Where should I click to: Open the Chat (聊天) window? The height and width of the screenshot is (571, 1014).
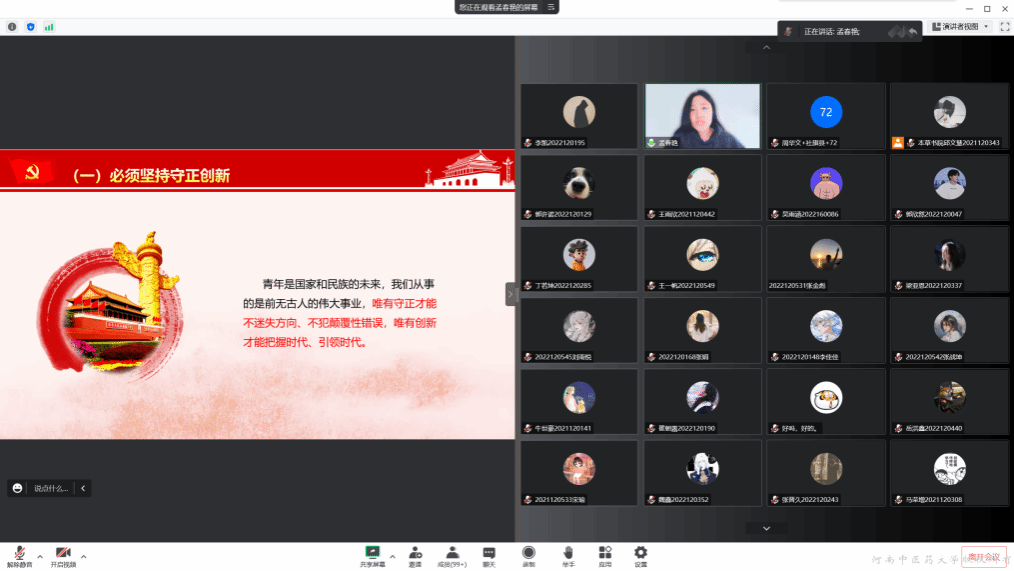pos(489,554)
